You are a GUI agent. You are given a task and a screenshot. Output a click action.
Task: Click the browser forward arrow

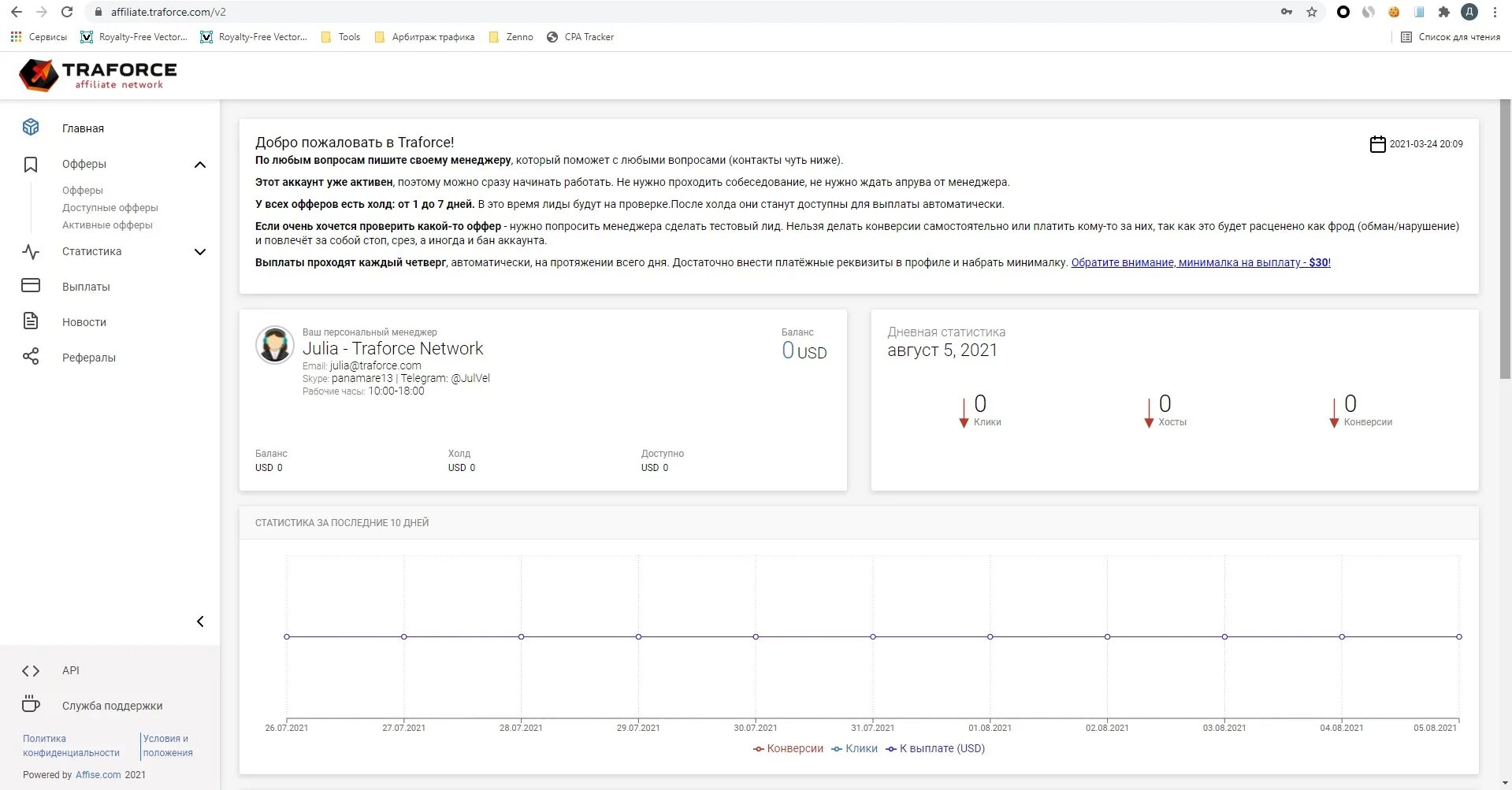pyautogui.click(x=42, y=12)
